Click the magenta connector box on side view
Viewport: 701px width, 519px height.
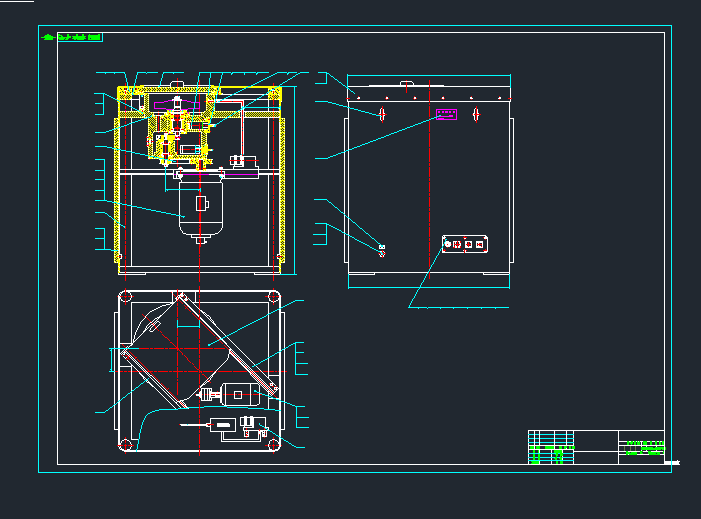446,114
